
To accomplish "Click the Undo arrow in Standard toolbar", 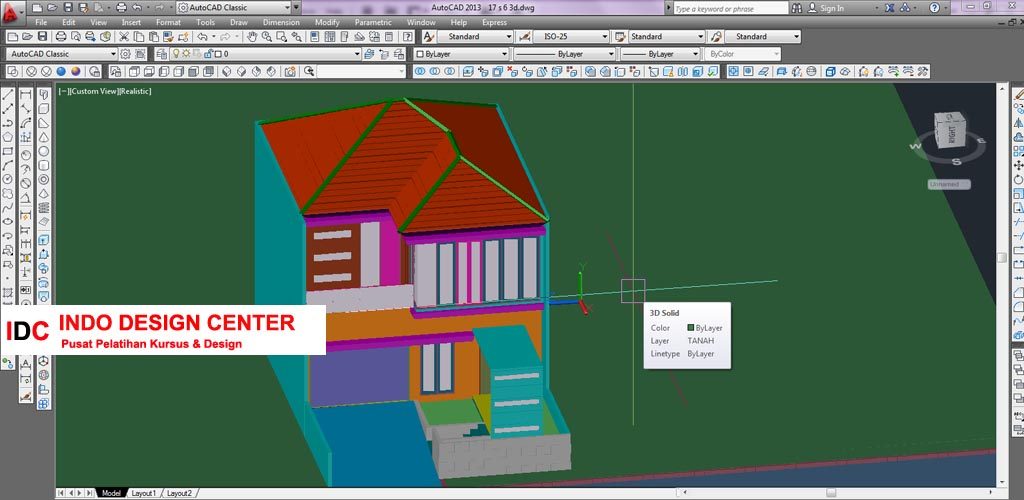I will tap(202, 37).
